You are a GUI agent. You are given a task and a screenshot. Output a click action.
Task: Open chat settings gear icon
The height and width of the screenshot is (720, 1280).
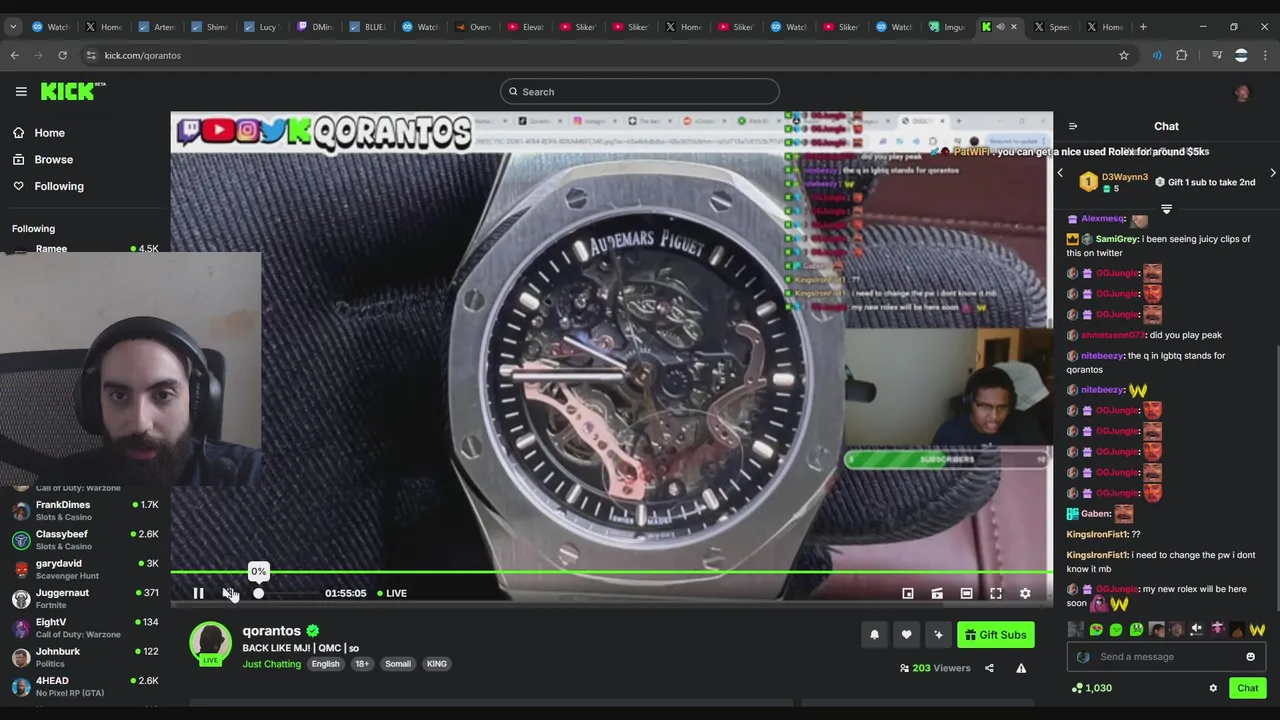pos(1213,688)
